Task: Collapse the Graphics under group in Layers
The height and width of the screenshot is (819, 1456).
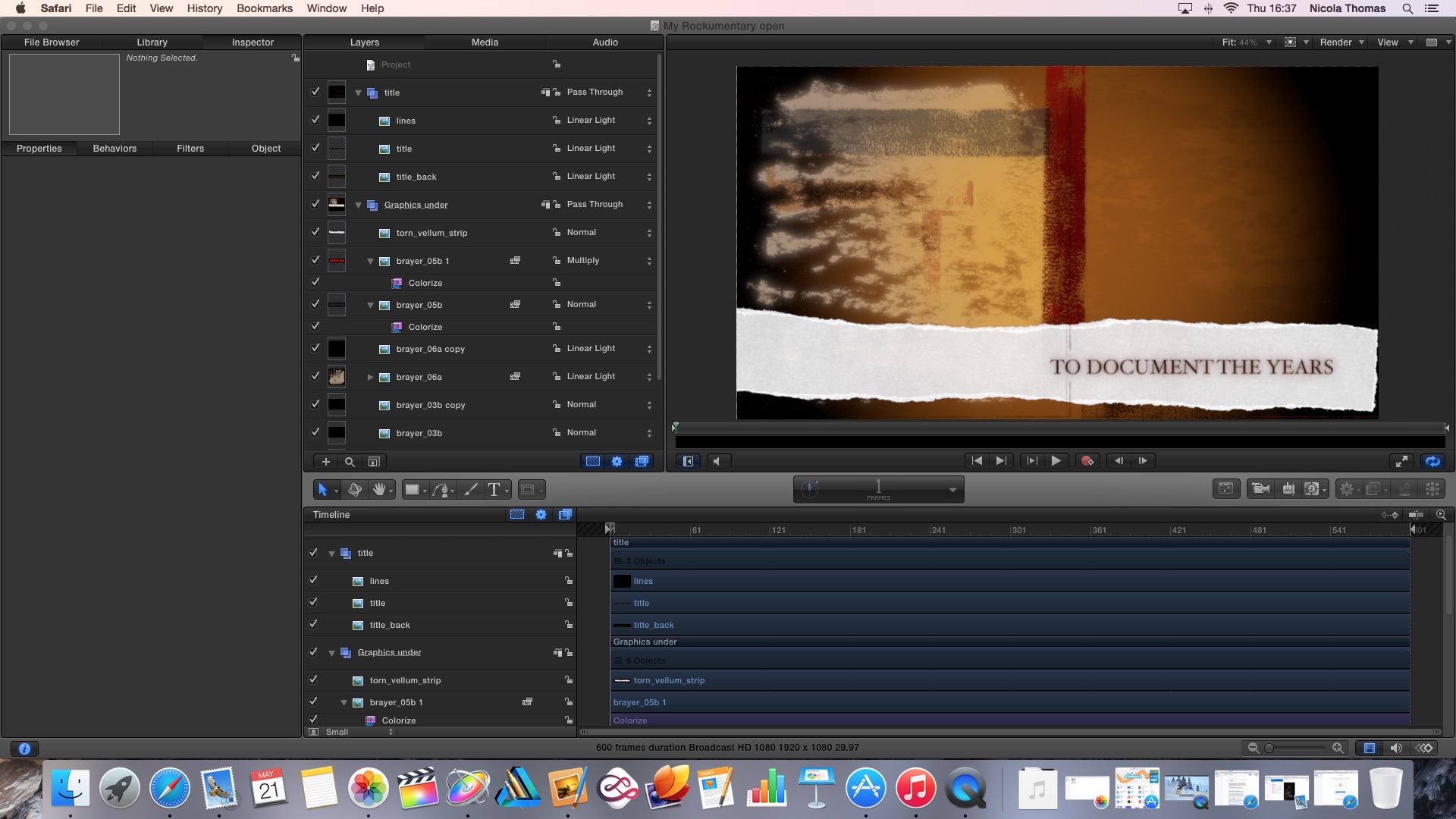Action: (x=358, y=205)
